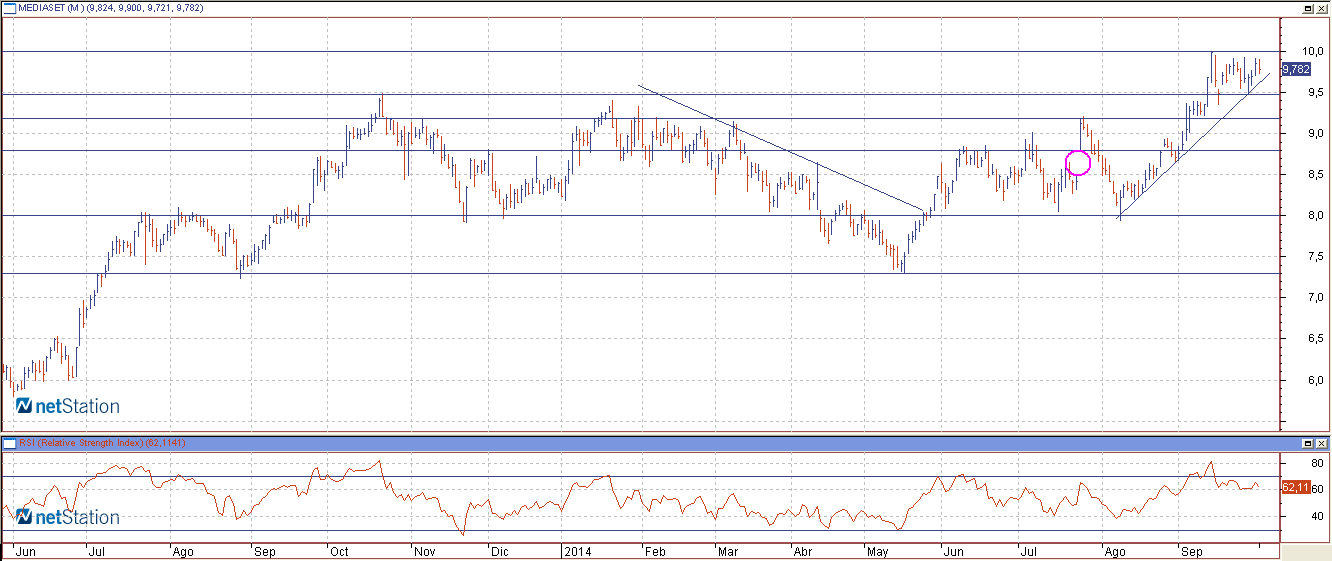
Task: Click the 62,11 current RSI value label
Action: (x=1296, y=487)
